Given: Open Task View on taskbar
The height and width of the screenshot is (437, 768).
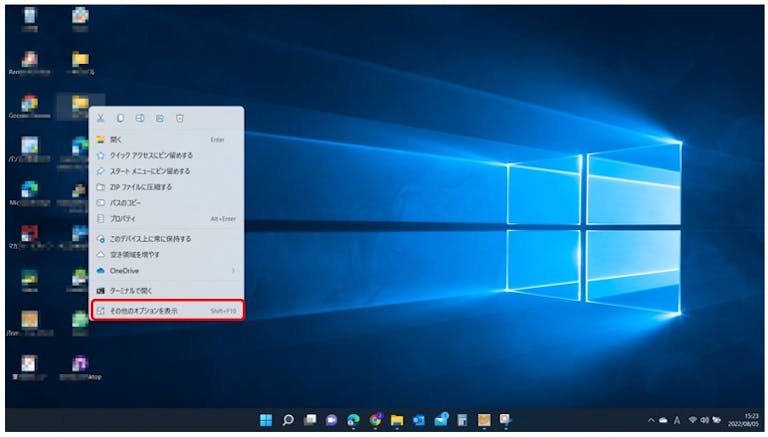Looking at the screenshot, I should tap(310, 420).
